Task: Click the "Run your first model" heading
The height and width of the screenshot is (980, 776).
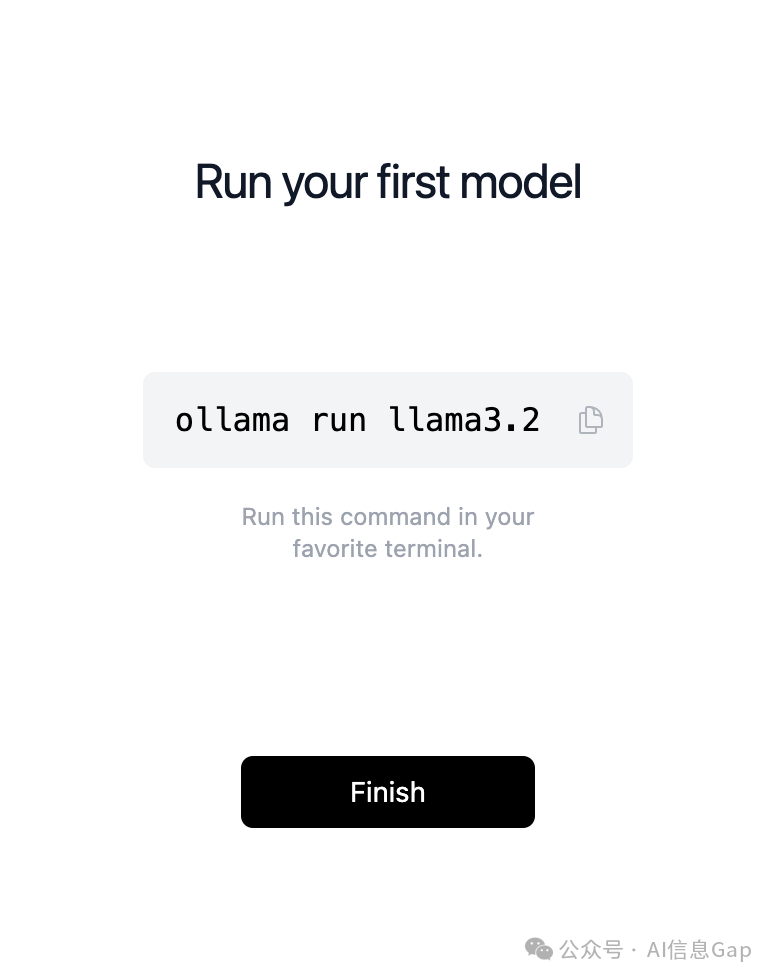Action: (x=388, y=182)
